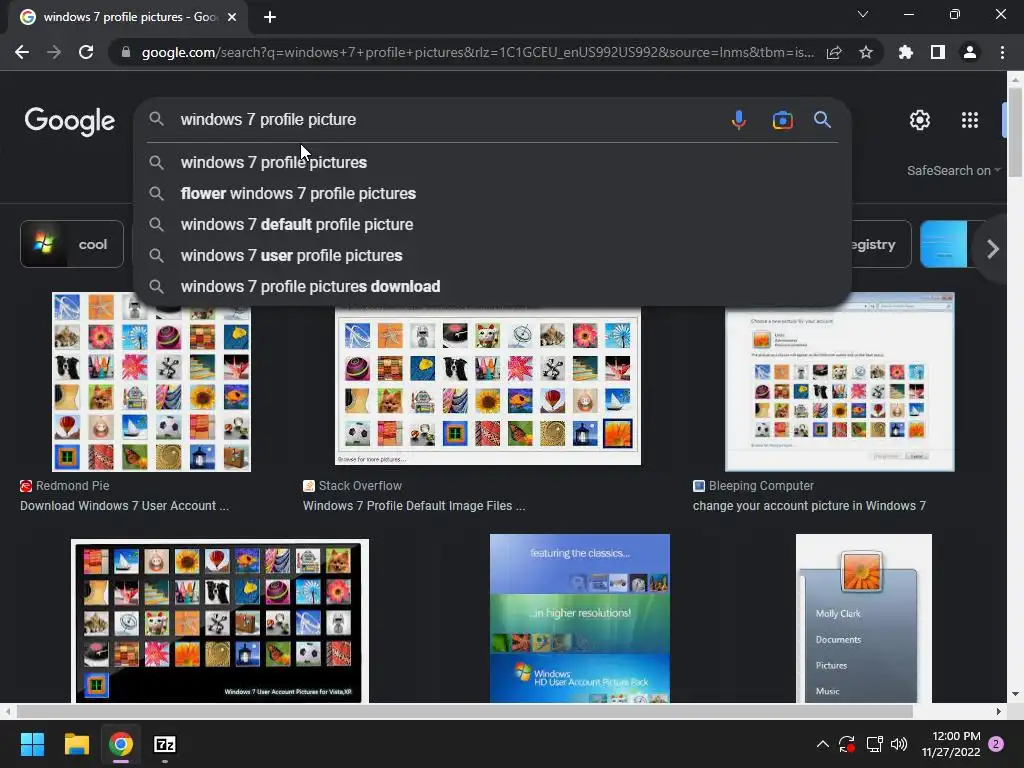Open Download Windows 7 User Account link
This screenshot has height=768, width=1024.
pos(124,505)
